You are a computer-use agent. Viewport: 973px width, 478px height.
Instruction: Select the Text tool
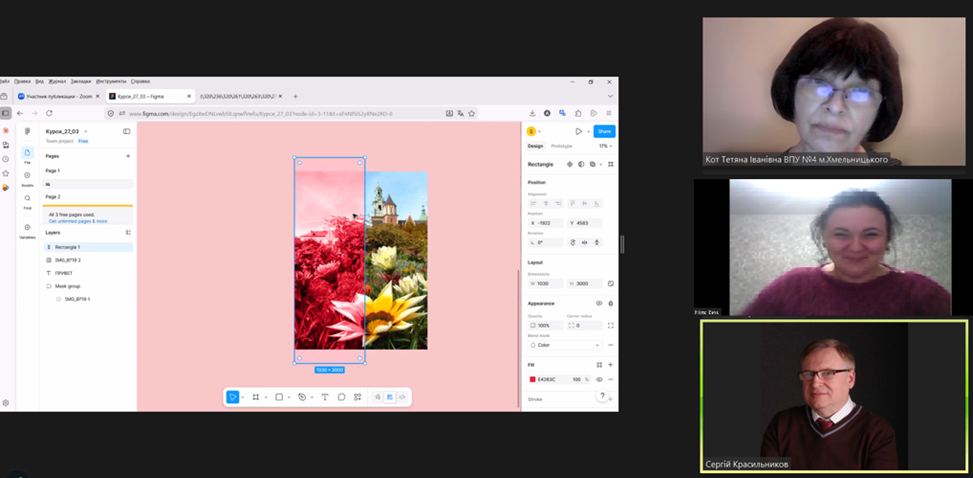tap(324, 397)
